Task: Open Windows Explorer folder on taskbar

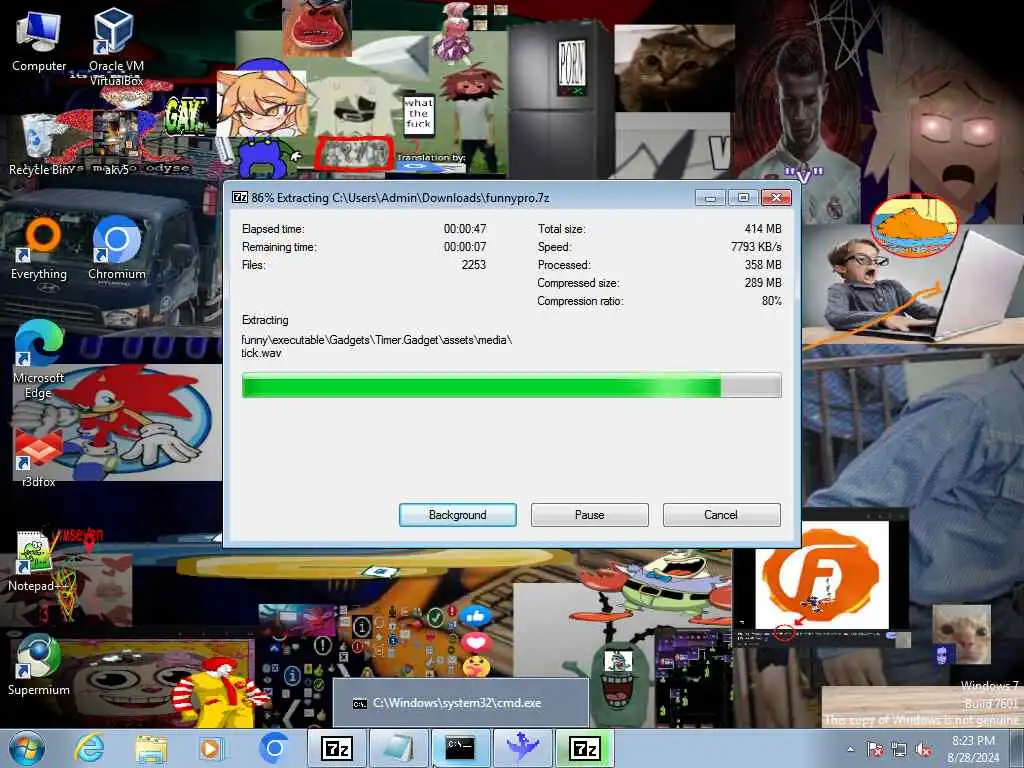Action: (151, 748)
